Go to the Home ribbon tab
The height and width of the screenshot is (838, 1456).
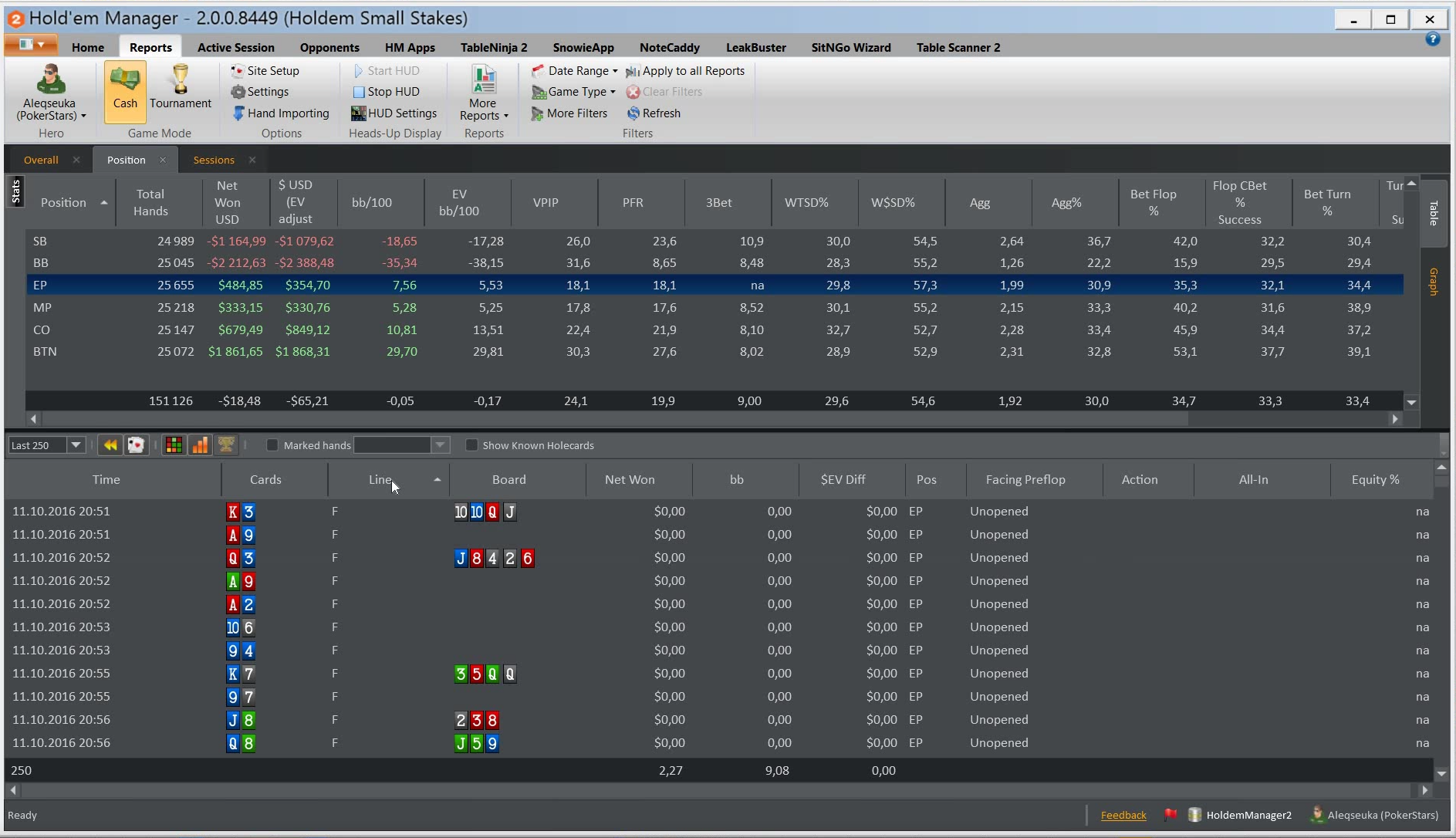[x=88, y=48]
